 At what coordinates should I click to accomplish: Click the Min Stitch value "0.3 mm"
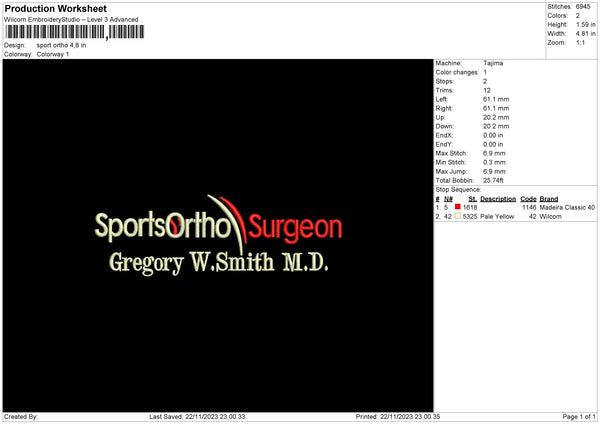click(494, 163)
